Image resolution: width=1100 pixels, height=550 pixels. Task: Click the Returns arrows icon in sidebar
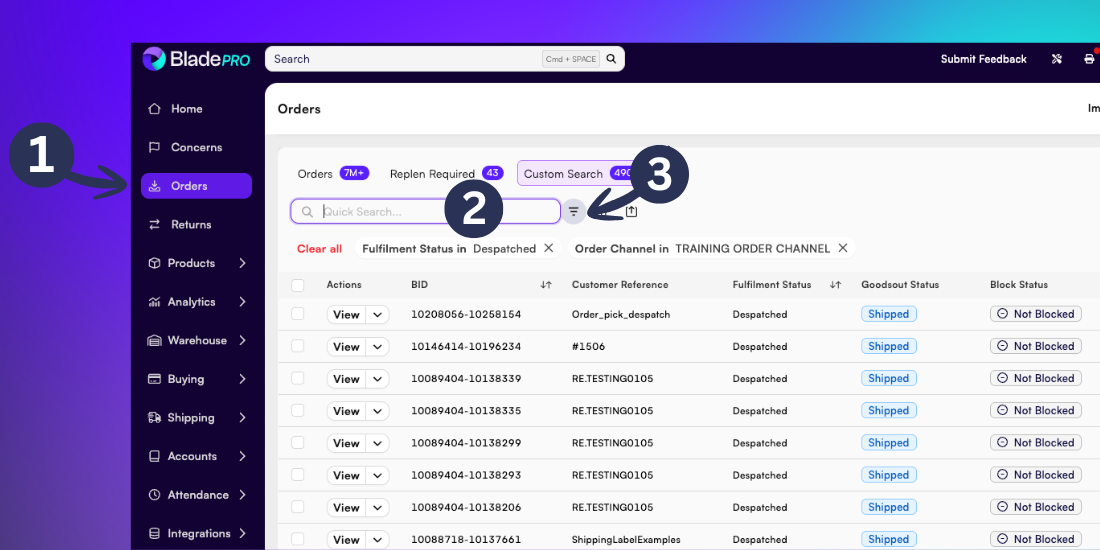point(154,224)
